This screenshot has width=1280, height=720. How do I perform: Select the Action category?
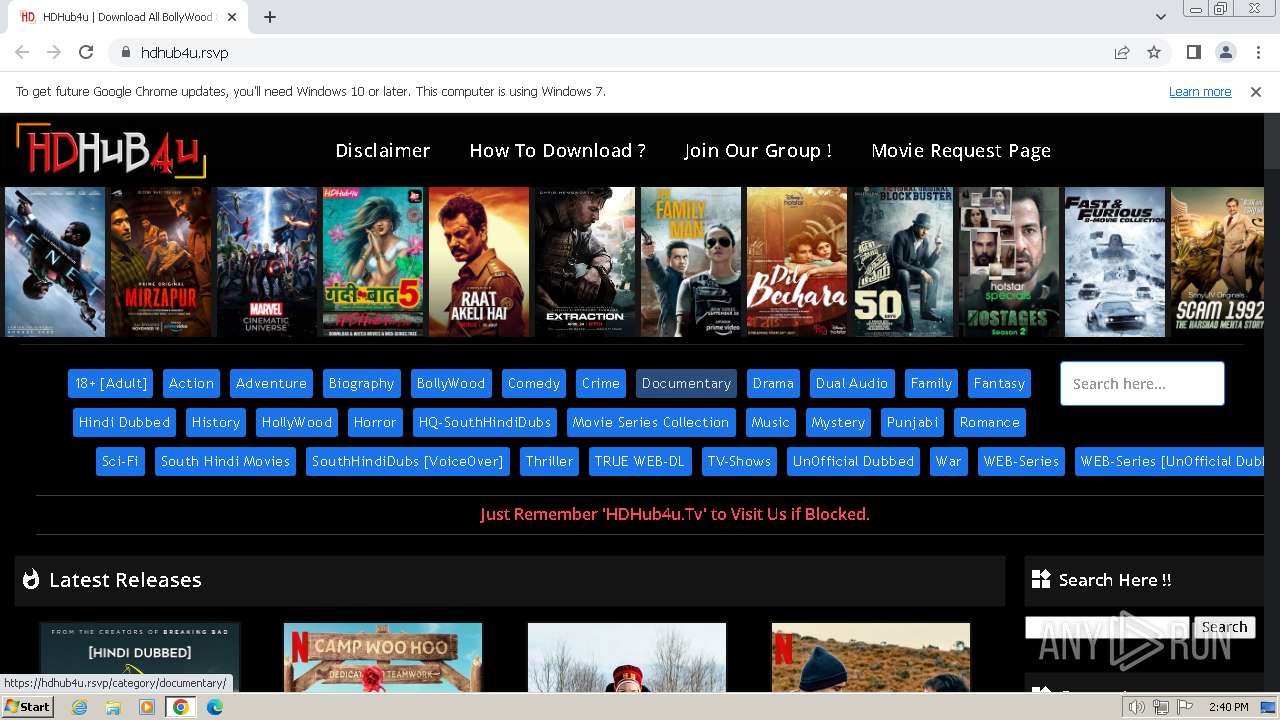tap(191, 384)
